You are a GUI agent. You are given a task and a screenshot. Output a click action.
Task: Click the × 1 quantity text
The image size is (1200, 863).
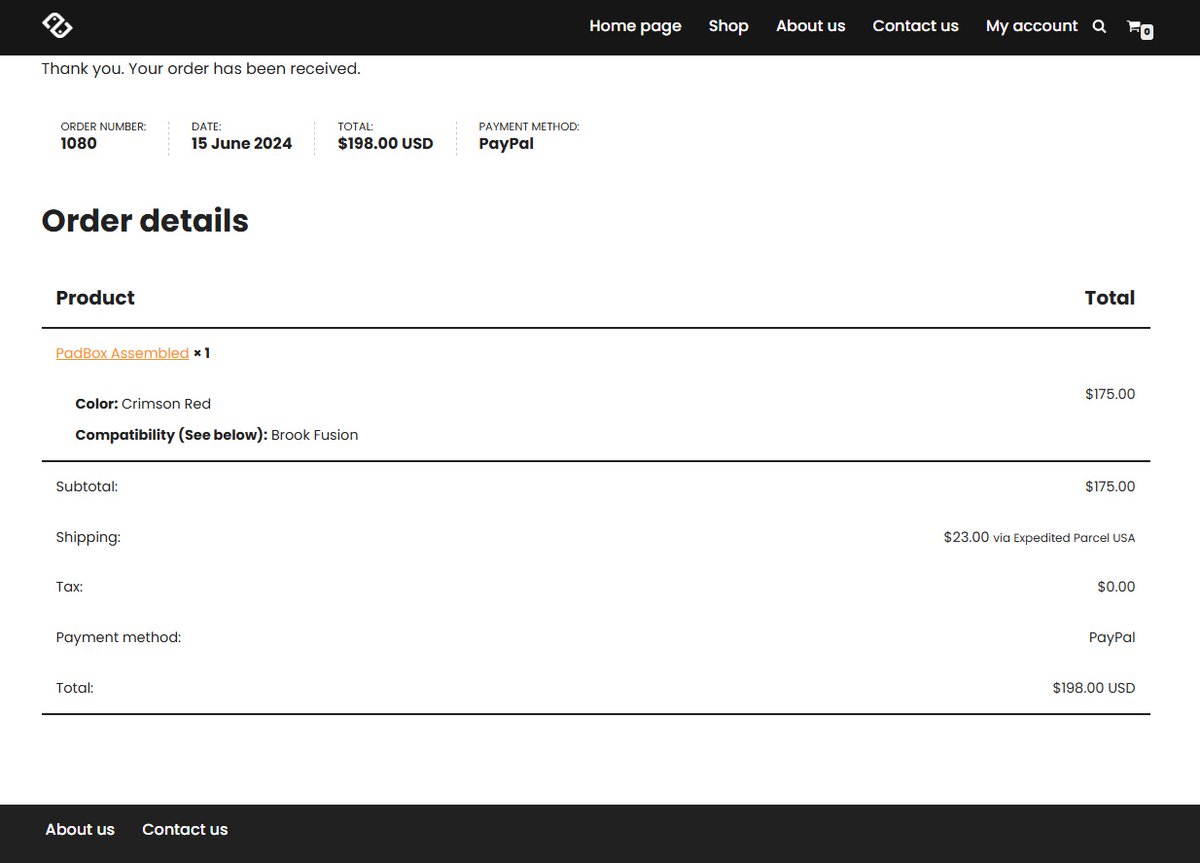202,353
